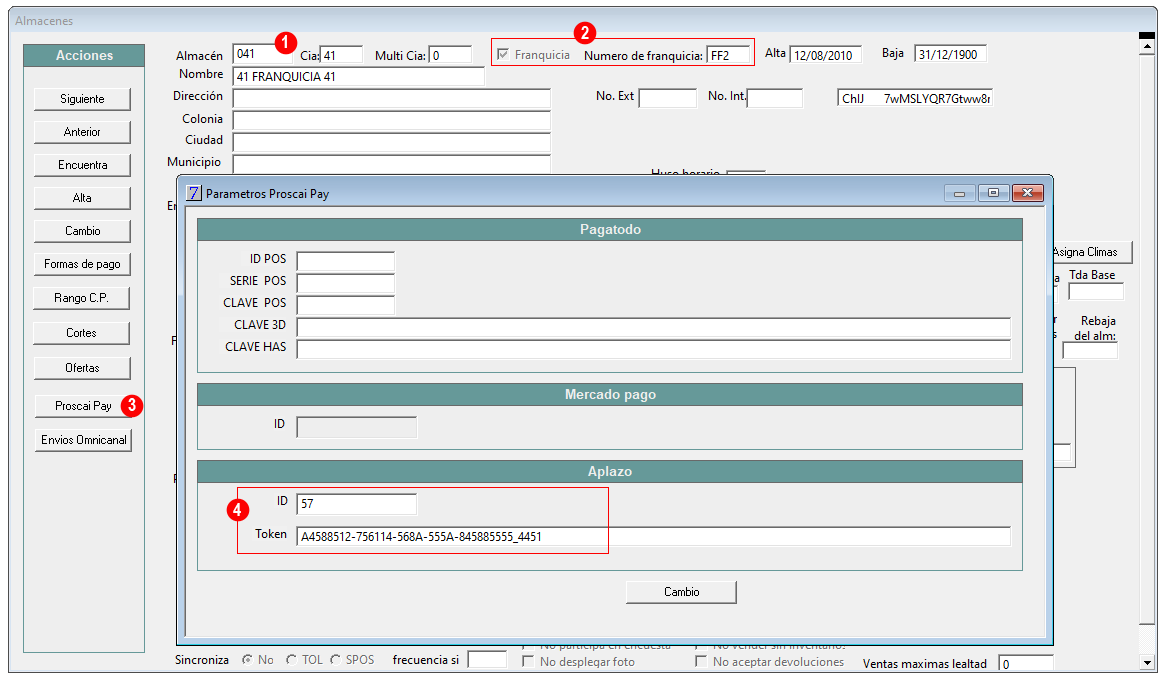Click the Alta action button

(x=82, y=198)
